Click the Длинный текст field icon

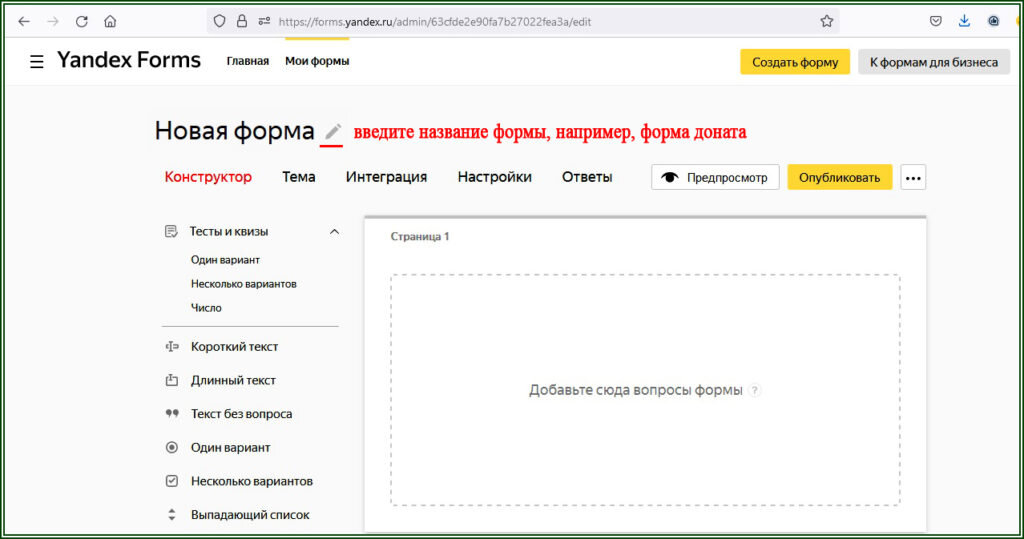coord(172,380)
